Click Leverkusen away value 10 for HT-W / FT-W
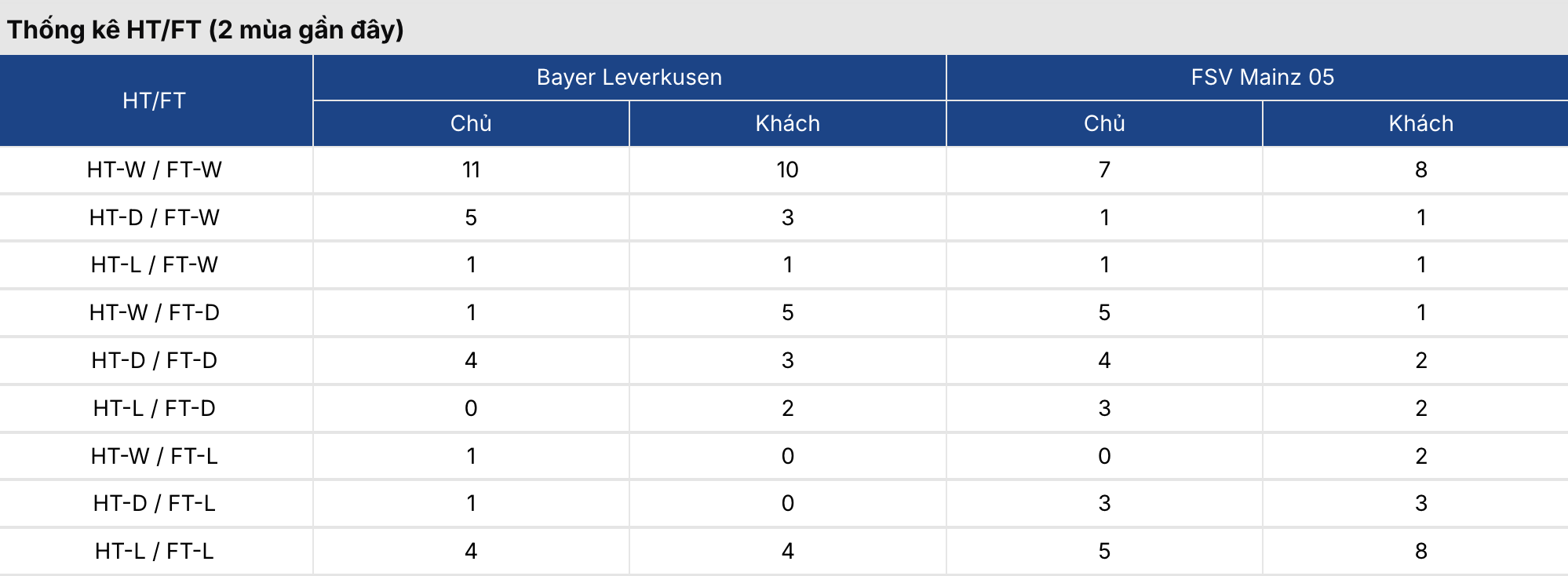 point(787,170)
